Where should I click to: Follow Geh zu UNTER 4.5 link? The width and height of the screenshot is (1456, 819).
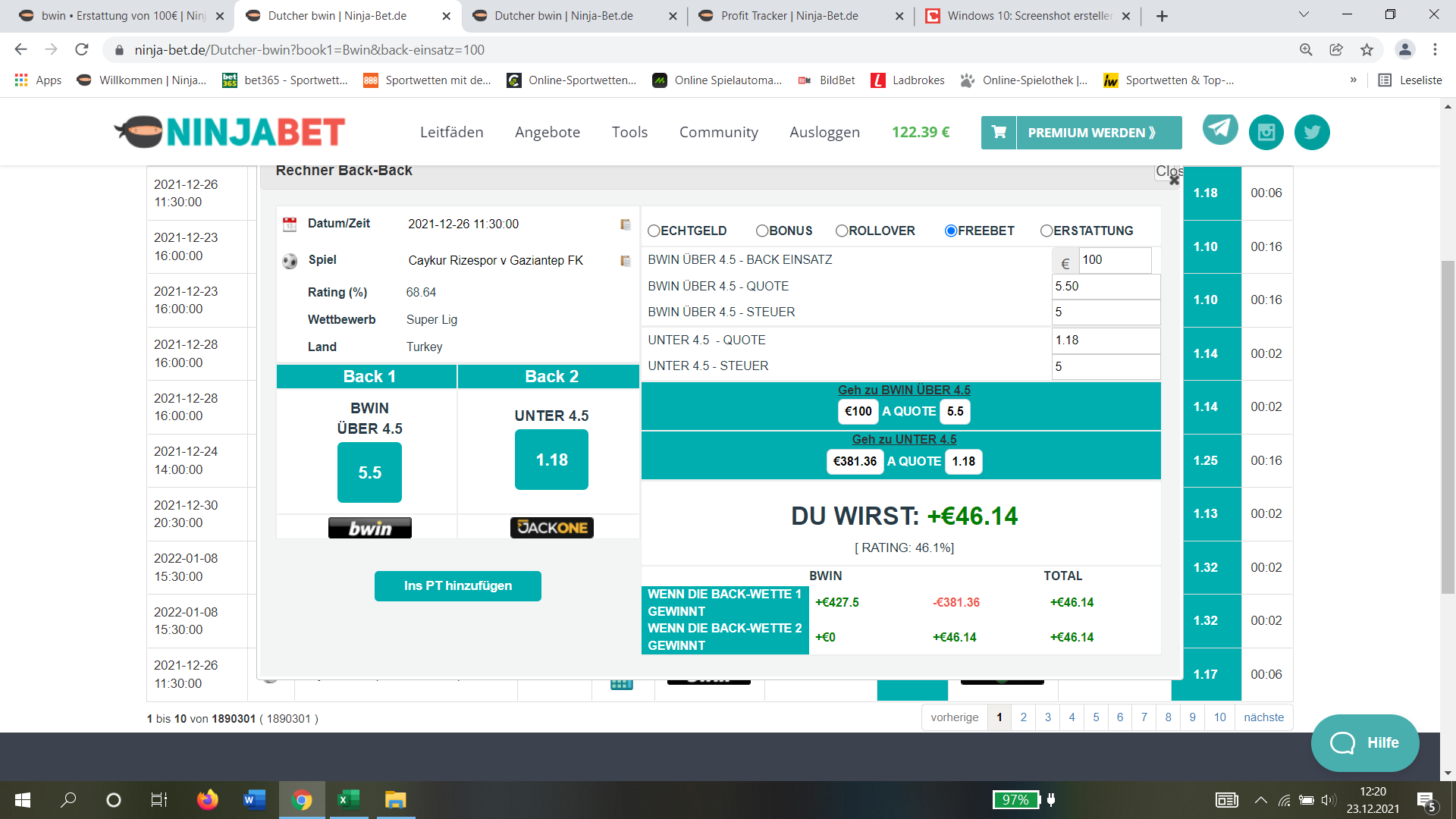tap(904, 439)
